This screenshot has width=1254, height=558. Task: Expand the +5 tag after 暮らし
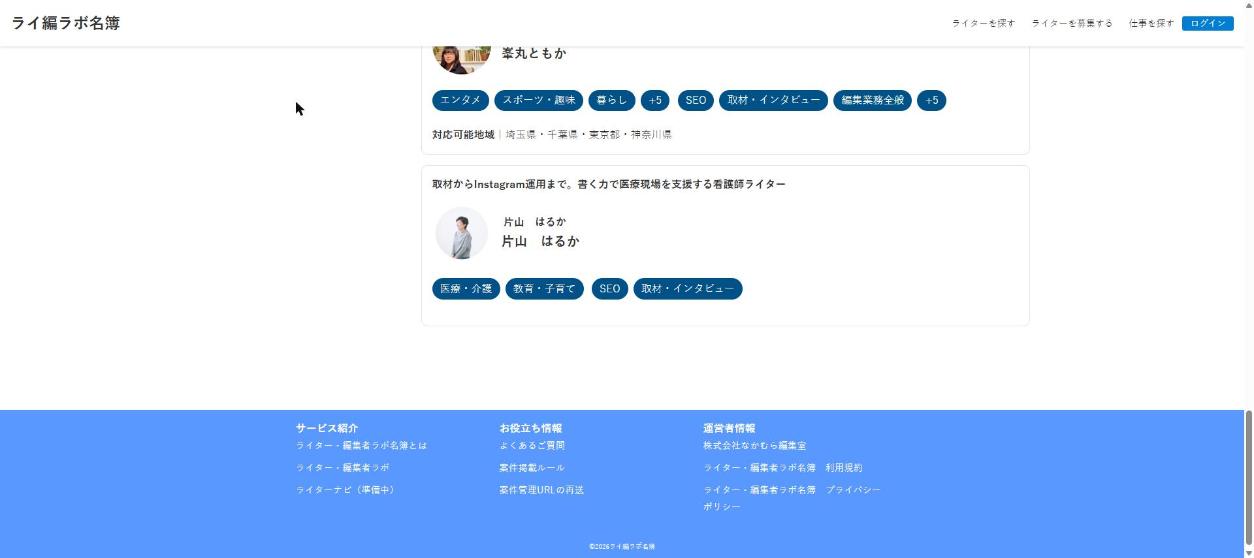coord(655,100)
